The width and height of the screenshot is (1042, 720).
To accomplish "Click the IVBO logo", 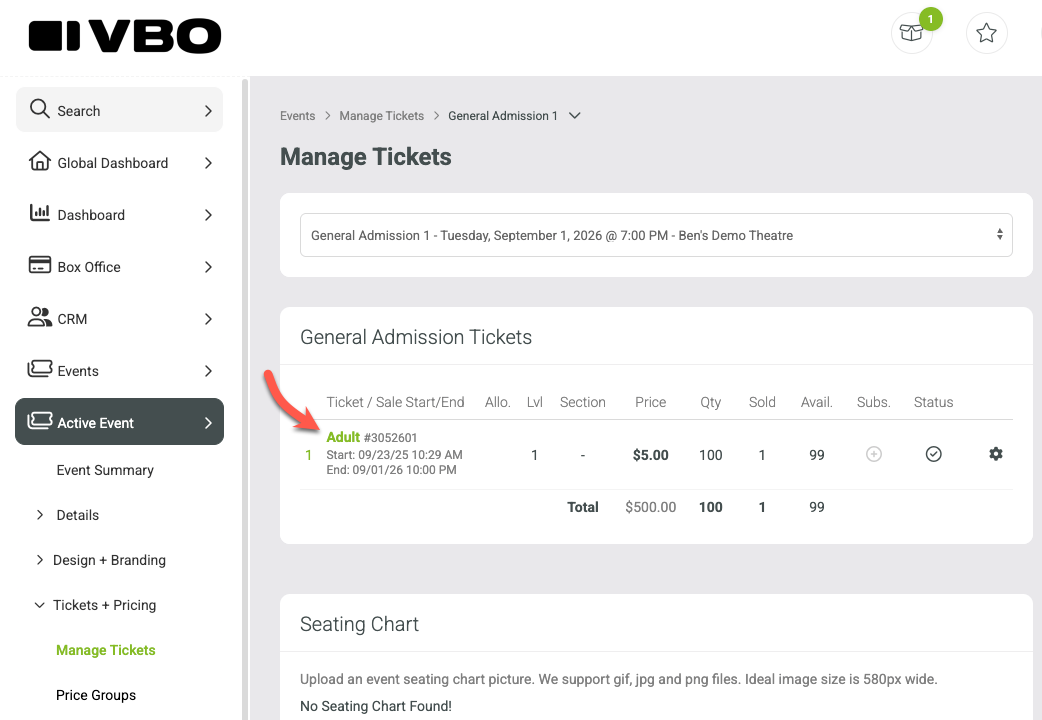I will [x=125, y=36].
